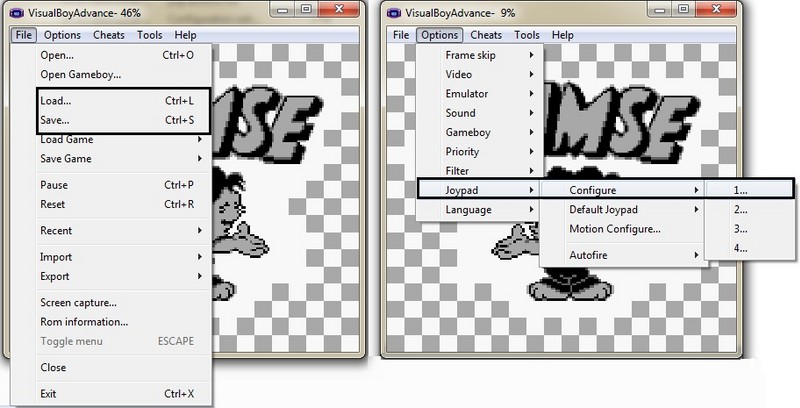The width and height of the screenshot is (800, 408).
Task: Expand the Filter submenu
Action: (x=480, y=171)
